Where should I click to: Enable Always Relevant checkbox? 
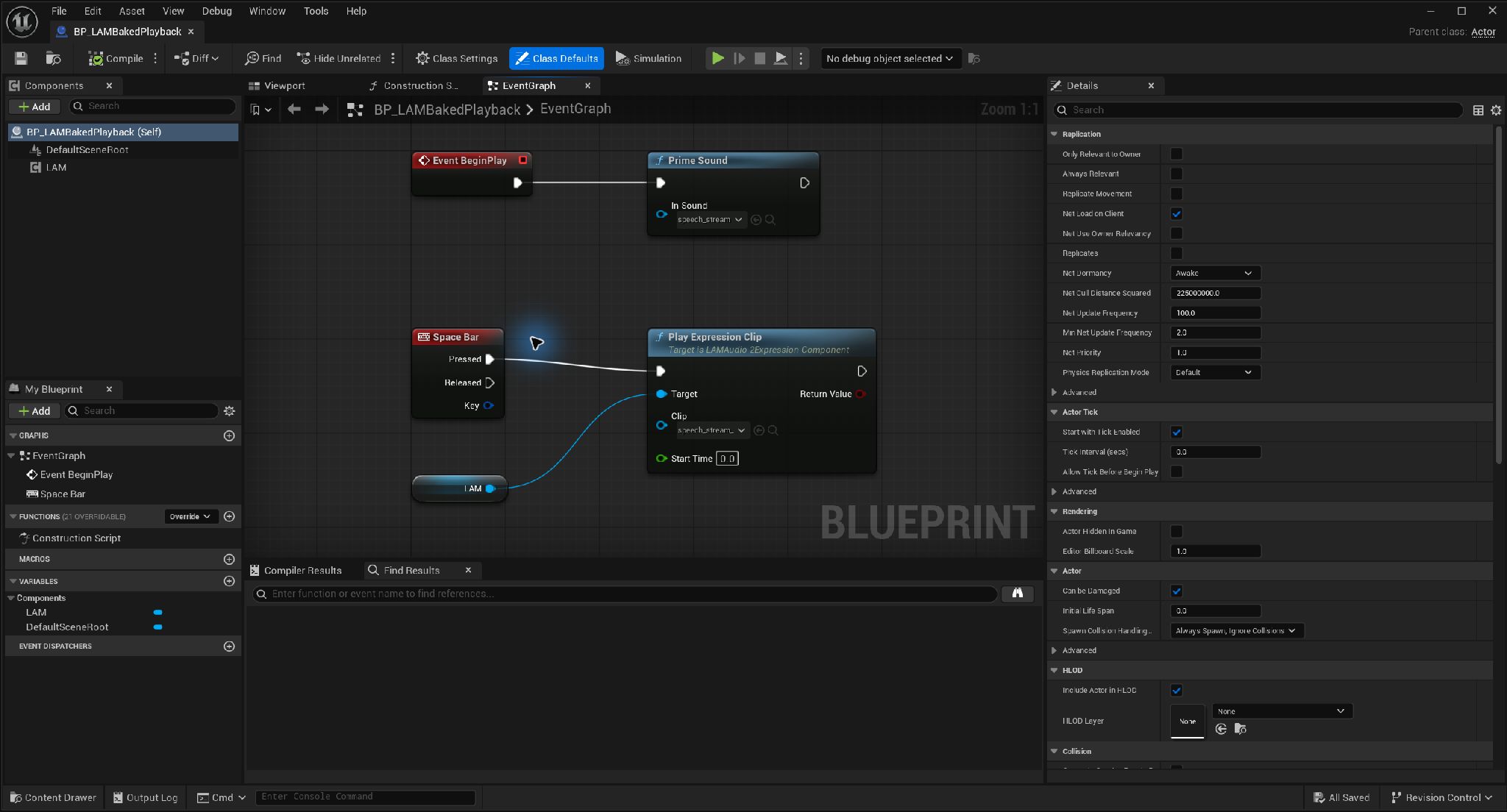[1176, 174]
